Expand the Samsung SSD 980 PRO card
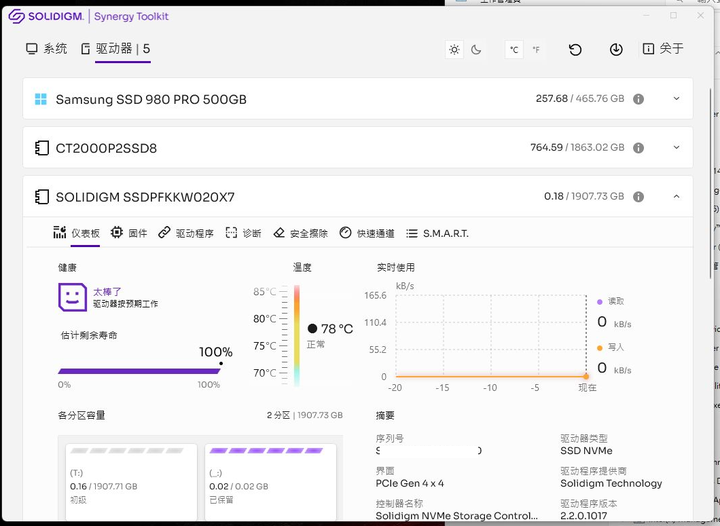This screenshot has height=526, width=720. [676, 99]
